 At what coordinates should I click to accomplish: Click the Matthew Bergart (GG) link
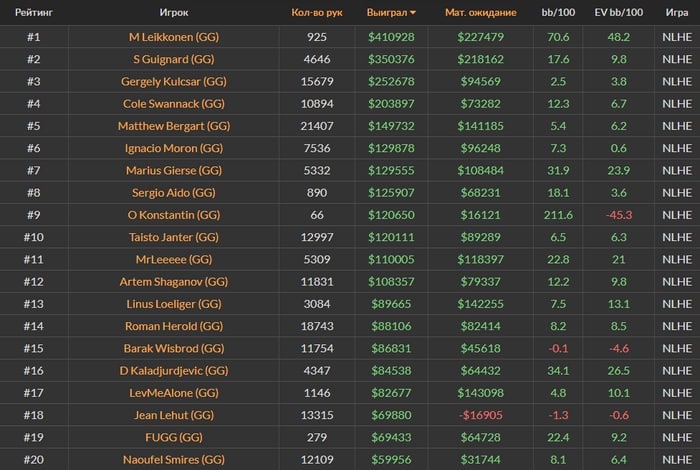point(173,126)
